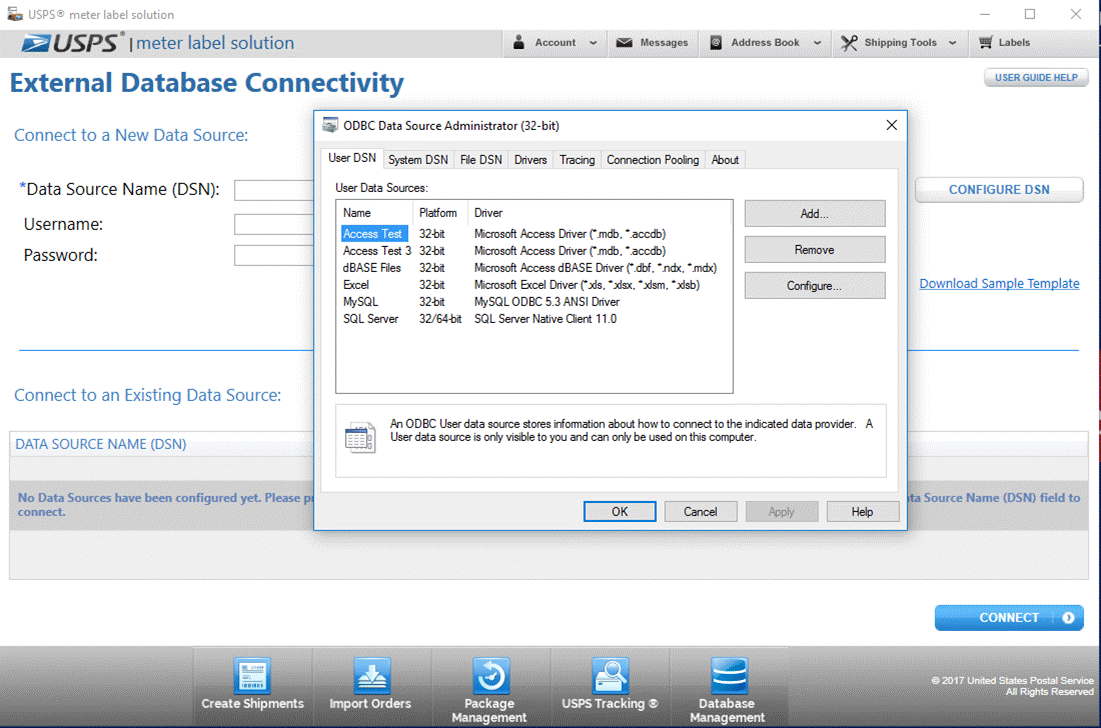The image size is (1101, 728).
Task: Expand the Account dropdown arrow
Action: point(593,43)
